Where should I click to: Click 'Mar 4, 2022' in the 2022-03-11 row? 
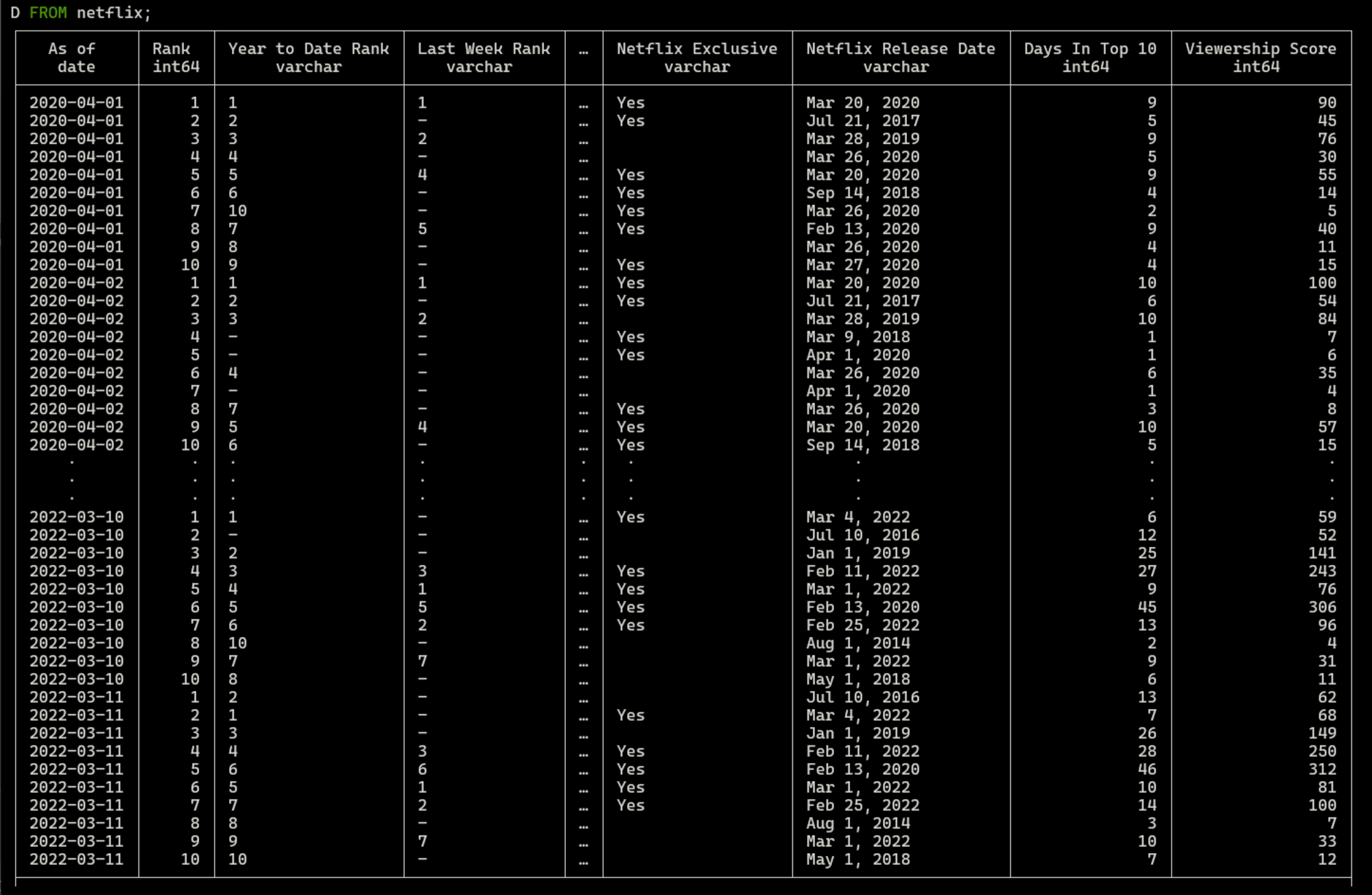[x=858, y=715]
